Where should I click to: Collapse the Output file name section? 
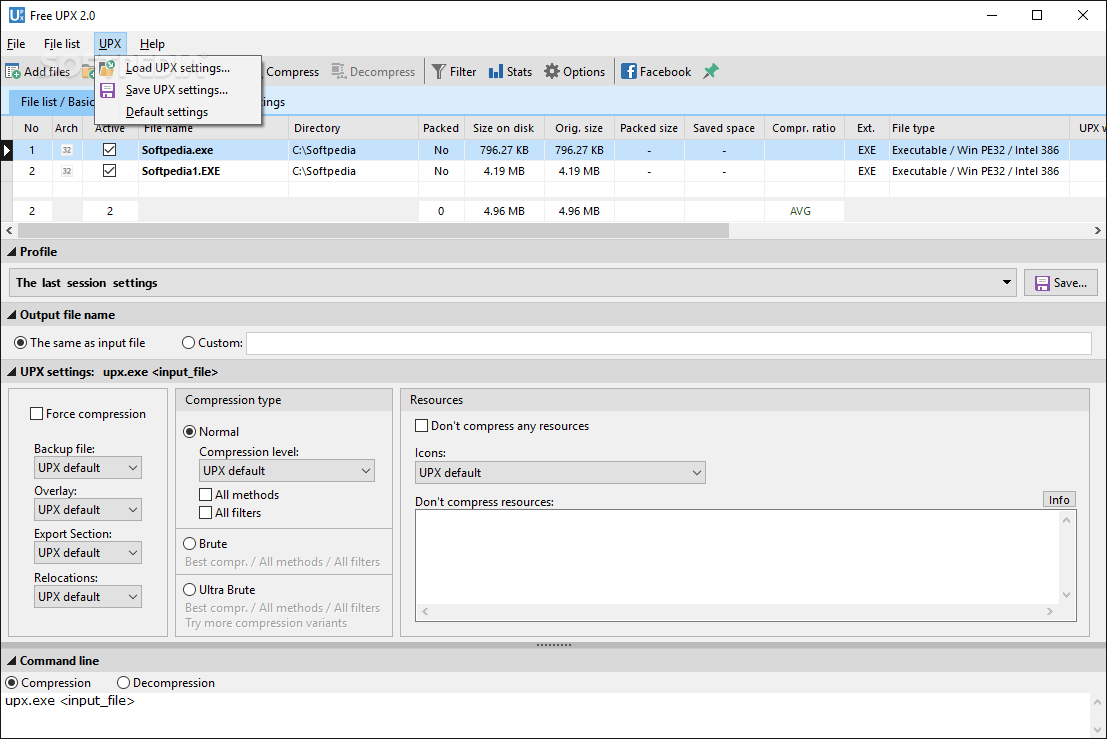(x=11, y=315)
